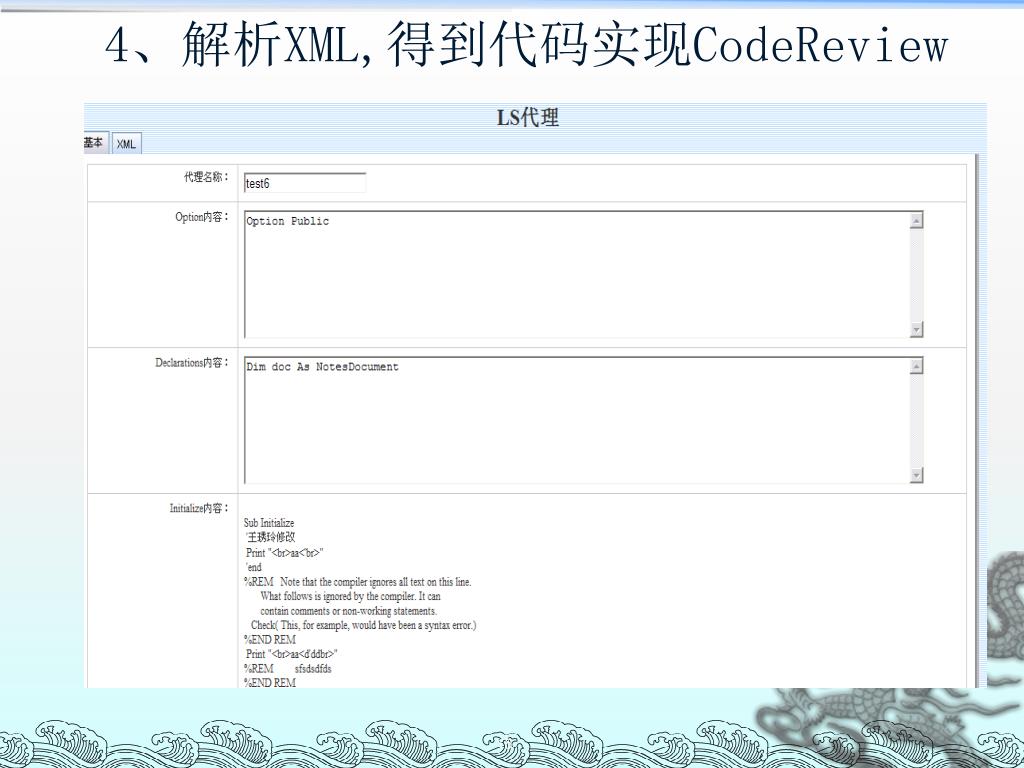Click the %REM Note that the compiler line
The image size is (1024, 768).
(x=357, y=581)
